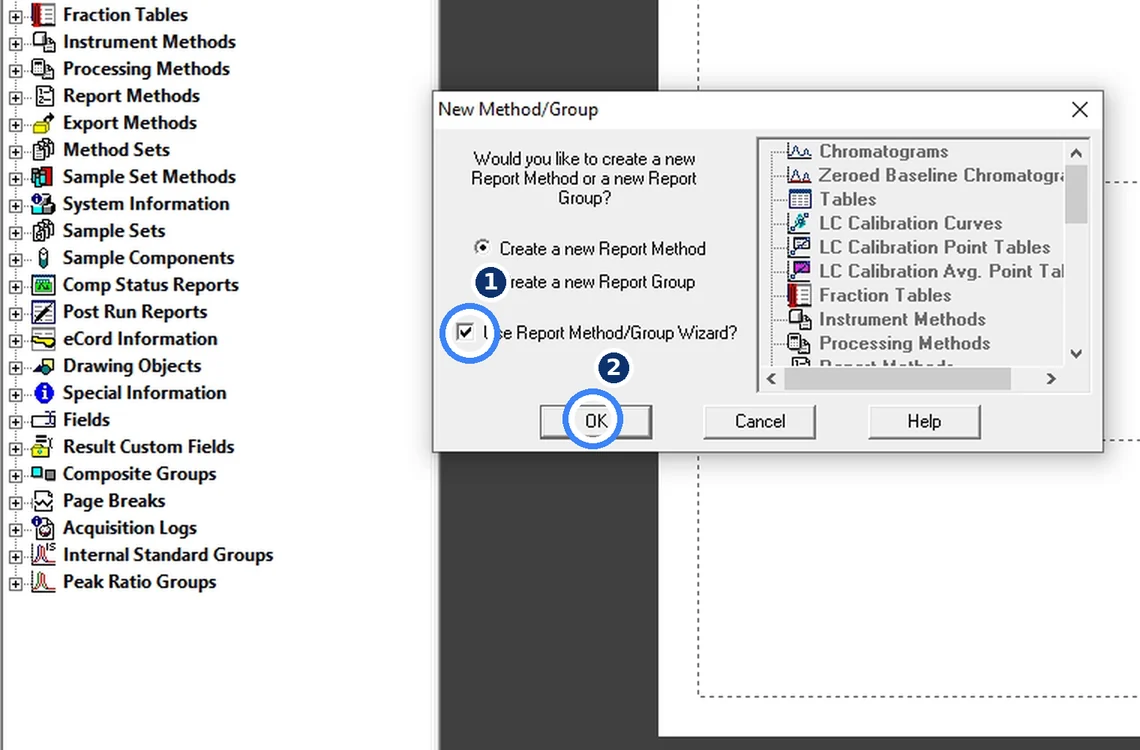Select the Special Information text label

pyautogui.click(x=145, y=393)
